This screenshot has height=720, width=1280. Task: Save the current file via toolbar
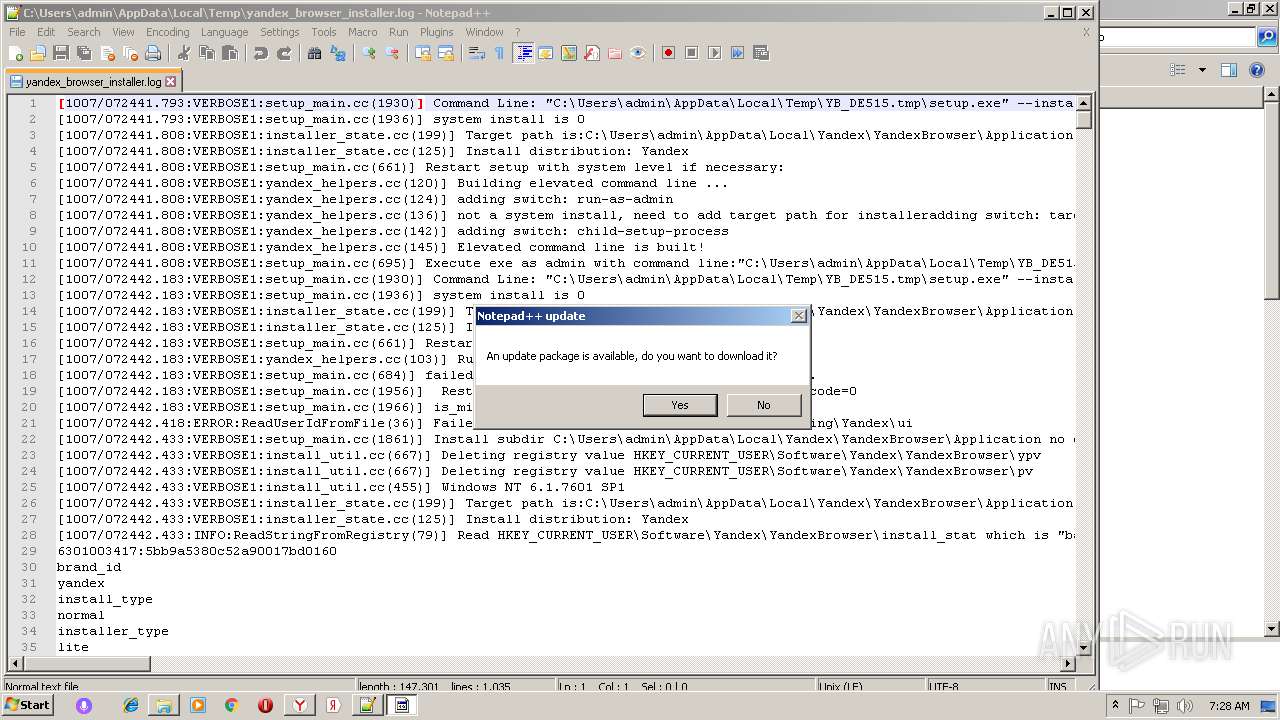pyautogui.click(x=61, y=53)
